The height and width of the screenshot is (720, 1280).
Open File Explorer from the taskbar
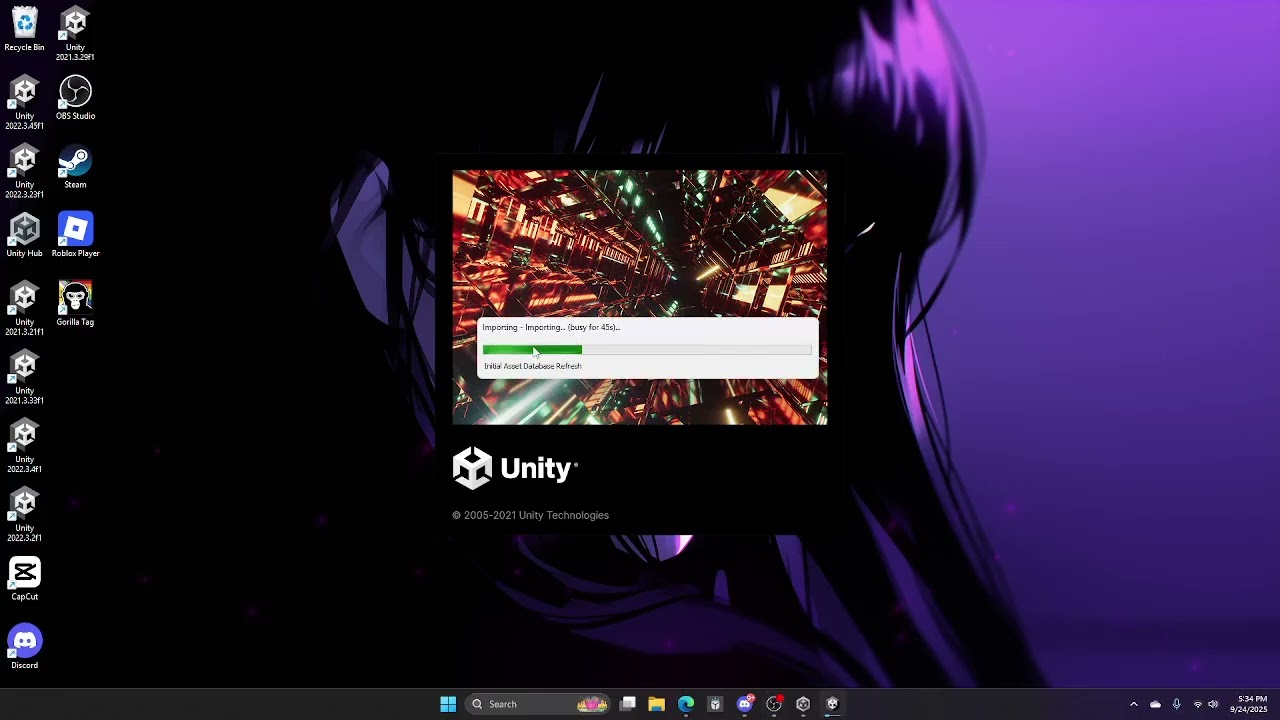657,704
